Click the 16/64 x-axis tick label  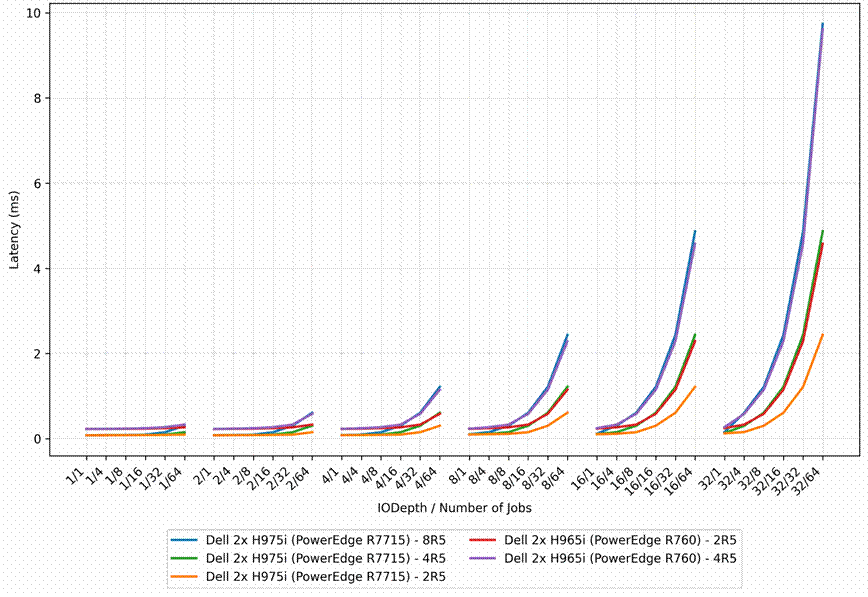point(681,481)
